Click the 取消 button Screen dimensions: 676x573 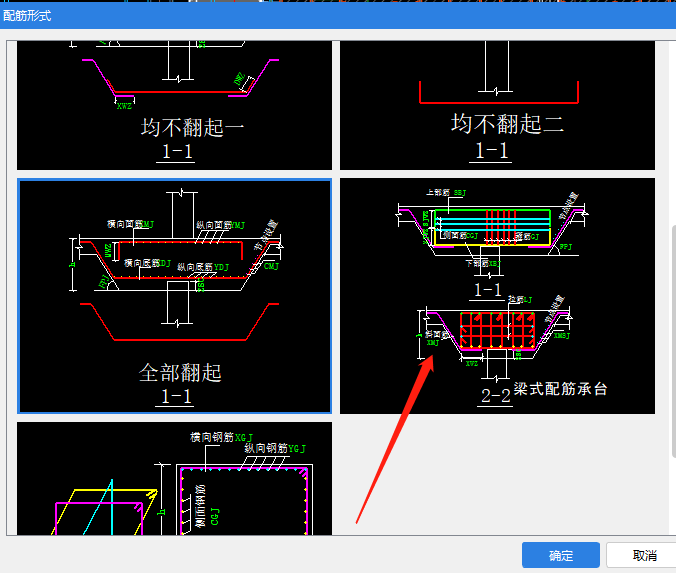[644, 555]
